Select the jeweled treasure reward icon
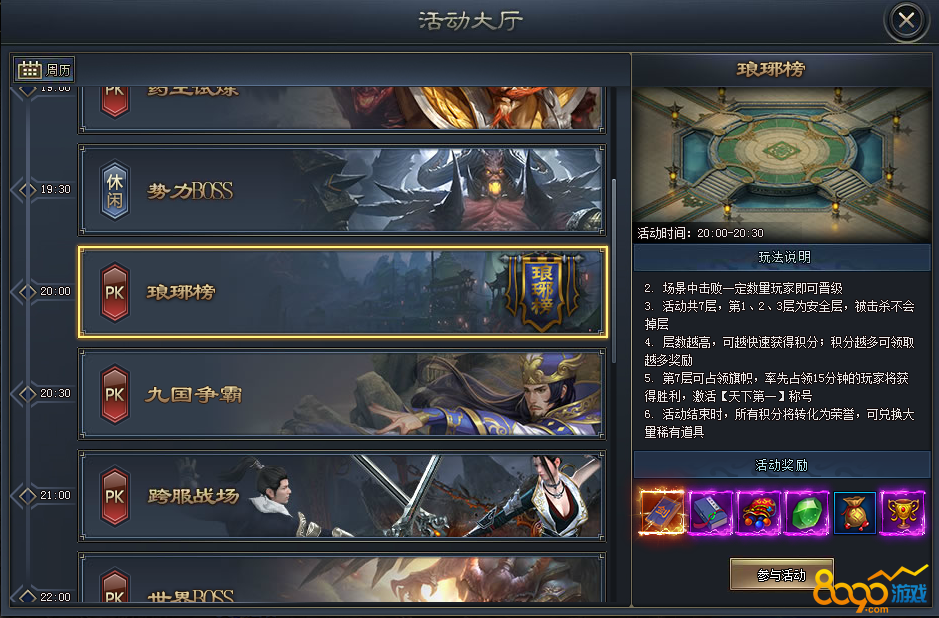Screen dimensions: 939x618 [758, 513]
